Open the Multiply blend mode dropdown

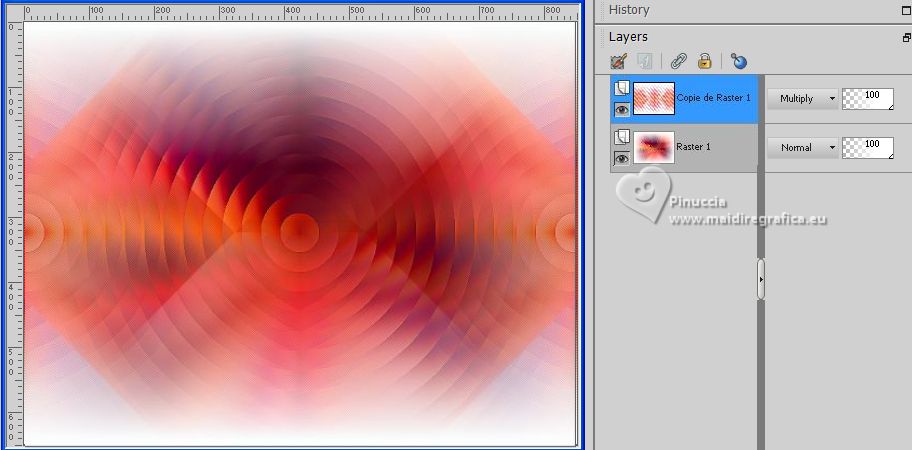[803, 99]
